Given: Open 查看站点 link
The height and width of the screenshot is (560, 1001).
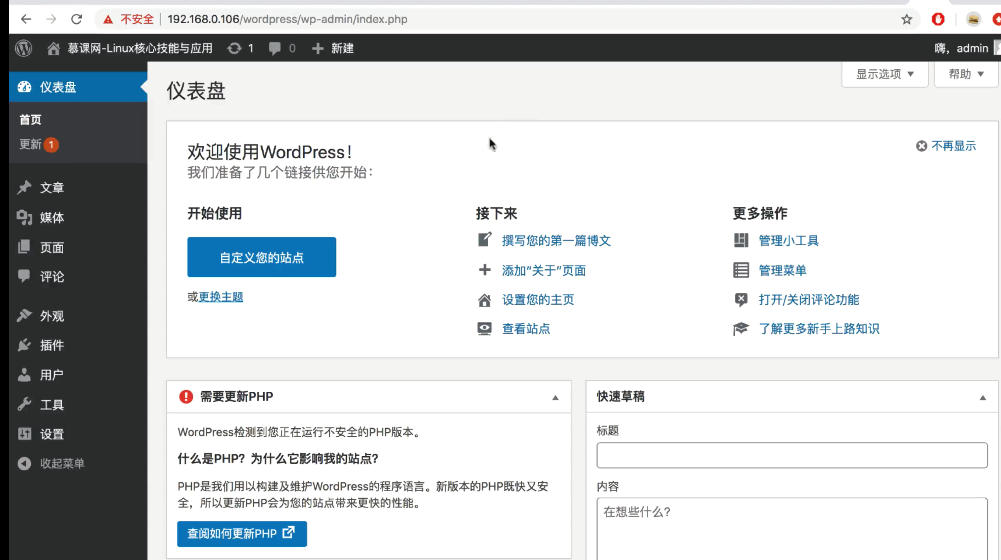Looking at the screenshot, I should point(526,329).
